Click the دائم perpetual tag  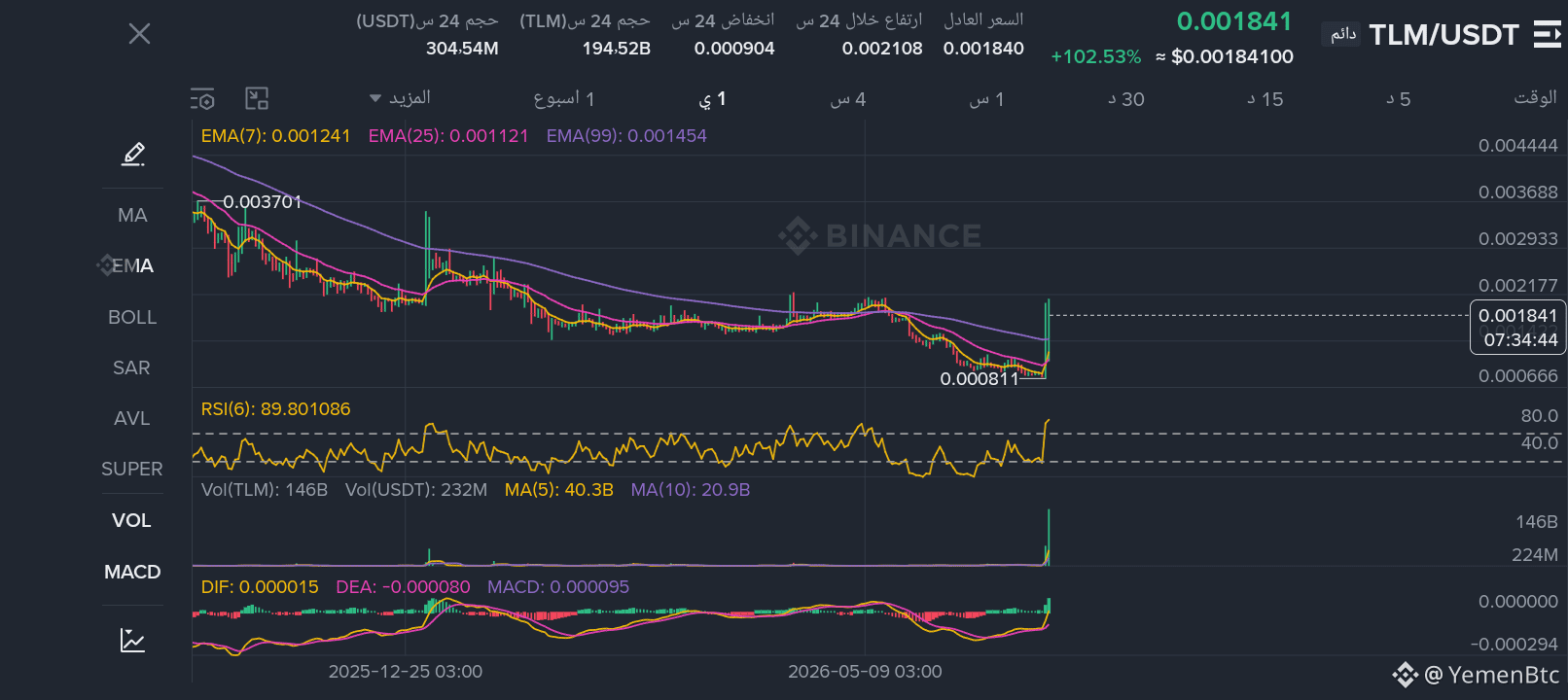pyautogui.click(x=1343, y=34)
